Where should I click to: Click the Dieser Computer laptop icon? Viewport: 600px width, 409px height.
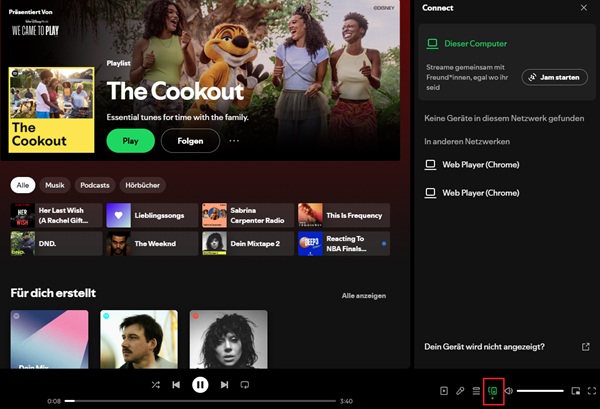(432, 44)
